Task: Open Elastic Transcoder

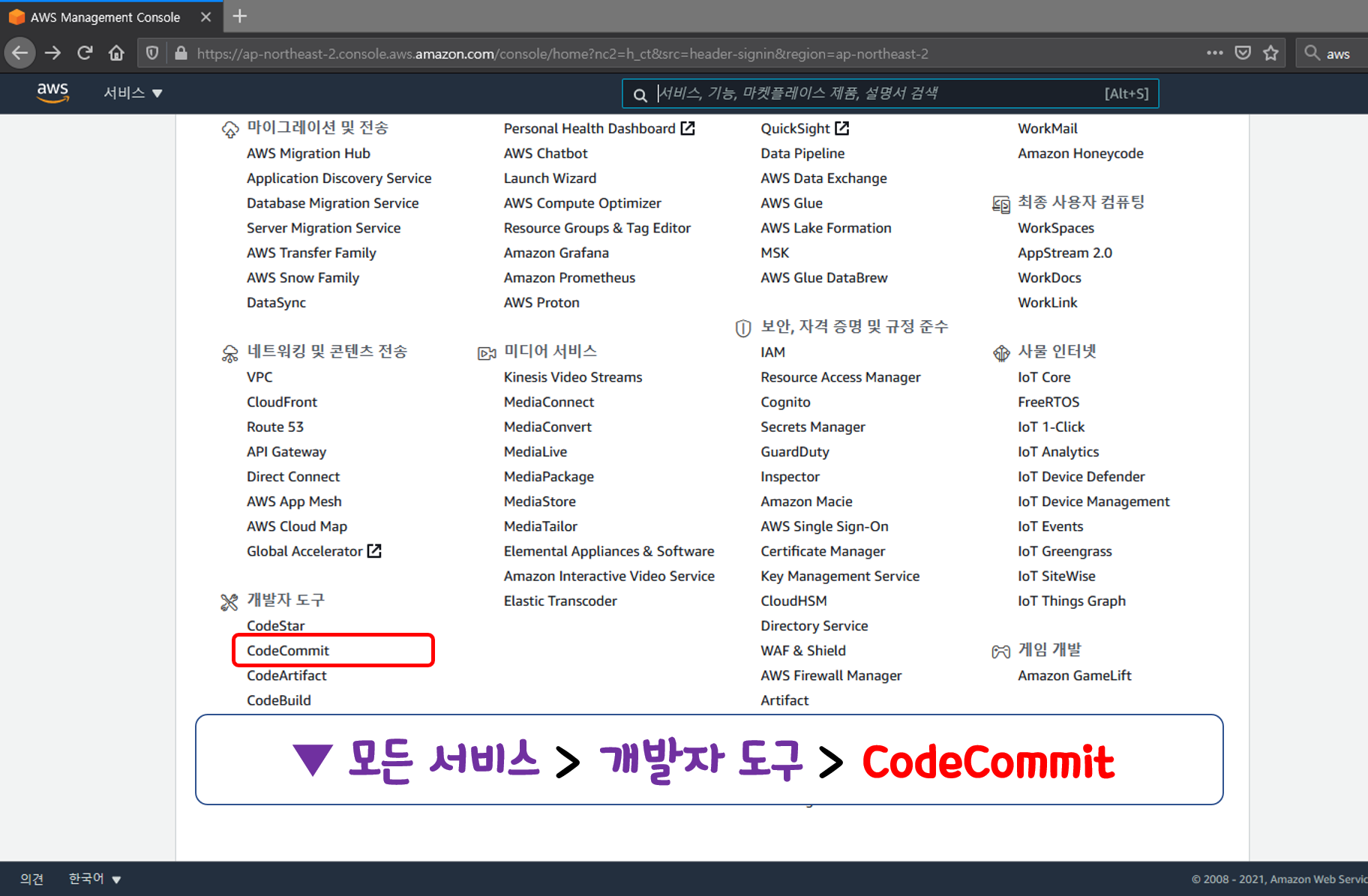Action: tap(560, 601)
